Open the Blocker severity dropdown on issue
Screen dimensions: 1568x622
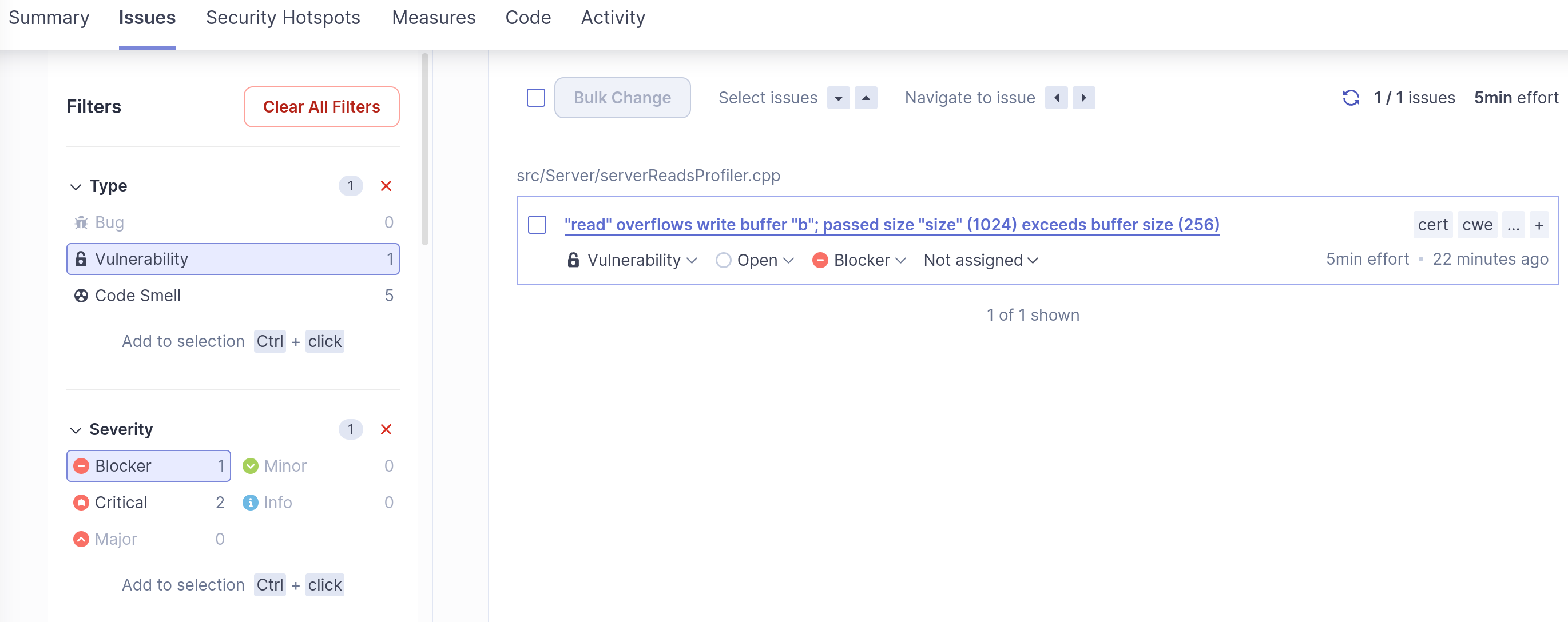(859, 260)
